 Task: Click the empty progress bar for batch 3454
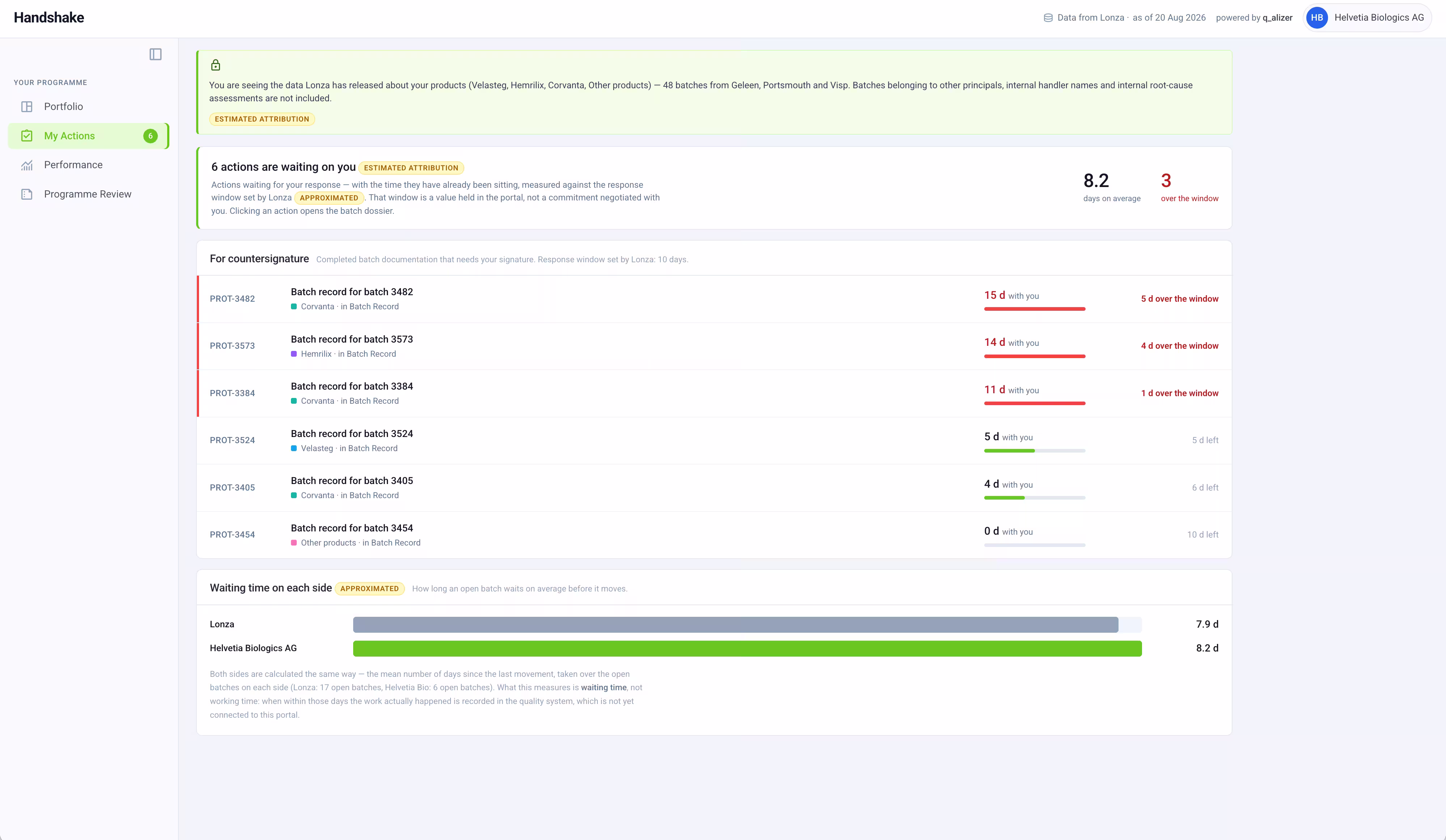[x=1035, y=545]
